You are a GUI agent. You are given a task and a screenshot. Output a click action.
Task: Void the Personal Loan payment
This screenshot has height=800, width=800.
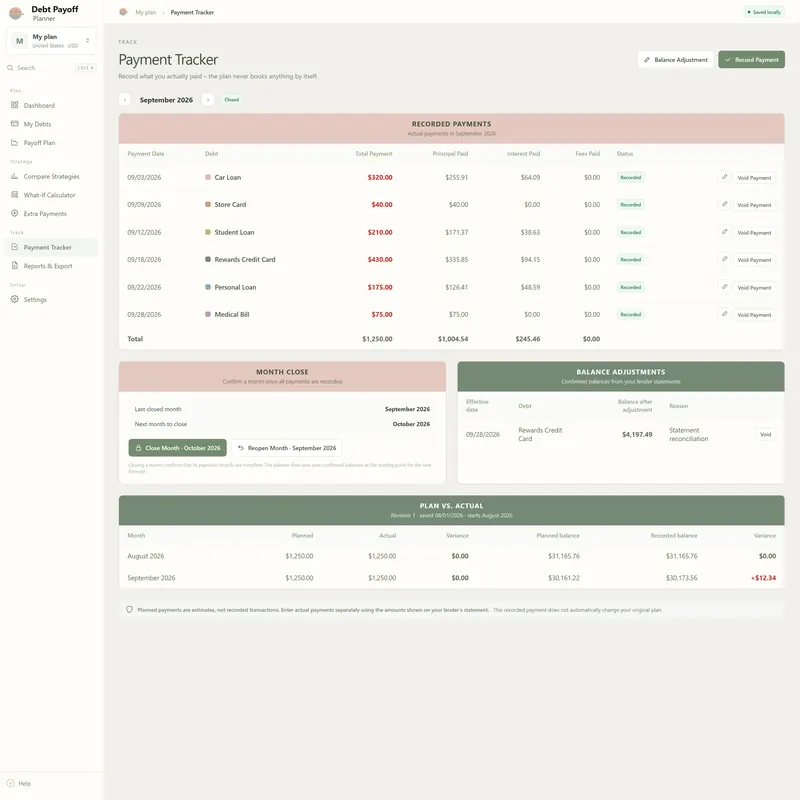pyautogui.click(x=754, y=287)
